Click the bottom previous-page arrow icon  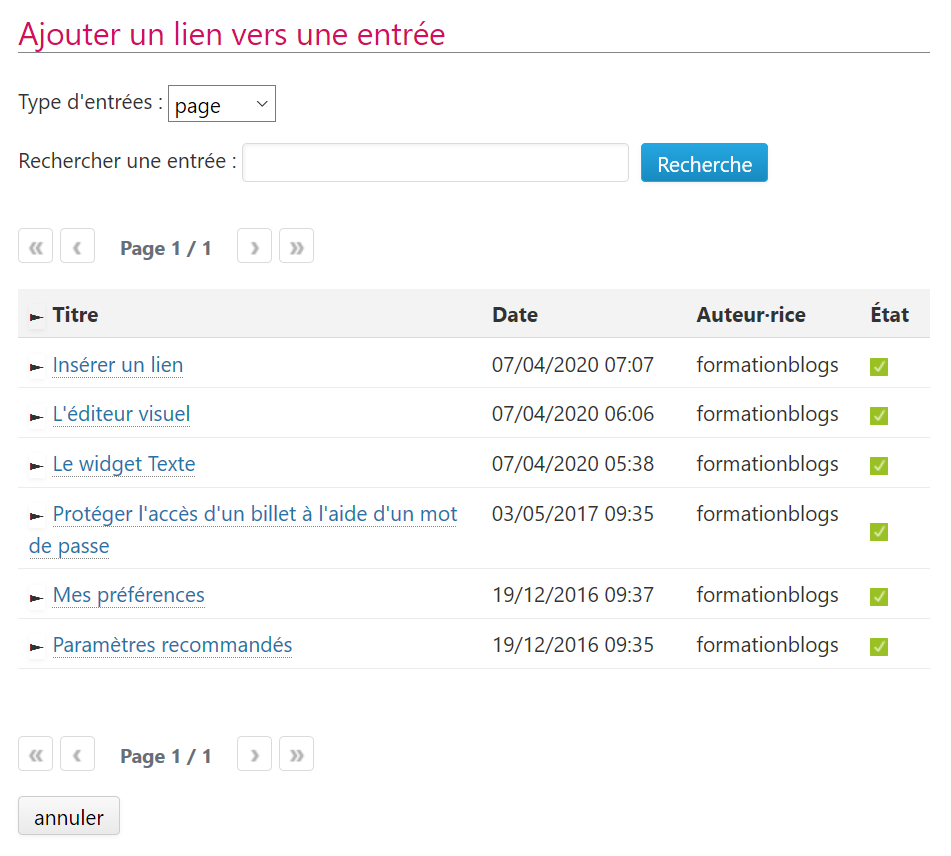77,755
